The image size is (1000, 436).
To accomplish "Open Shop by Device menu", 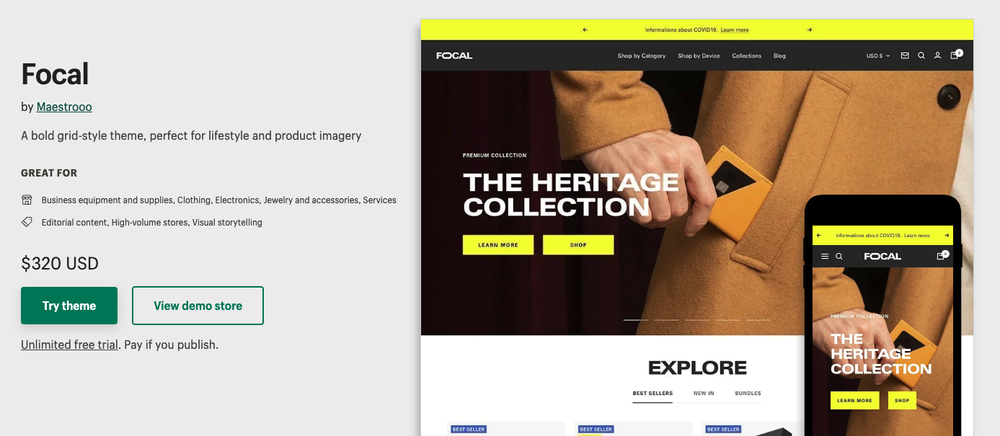I will coord(698,55).
